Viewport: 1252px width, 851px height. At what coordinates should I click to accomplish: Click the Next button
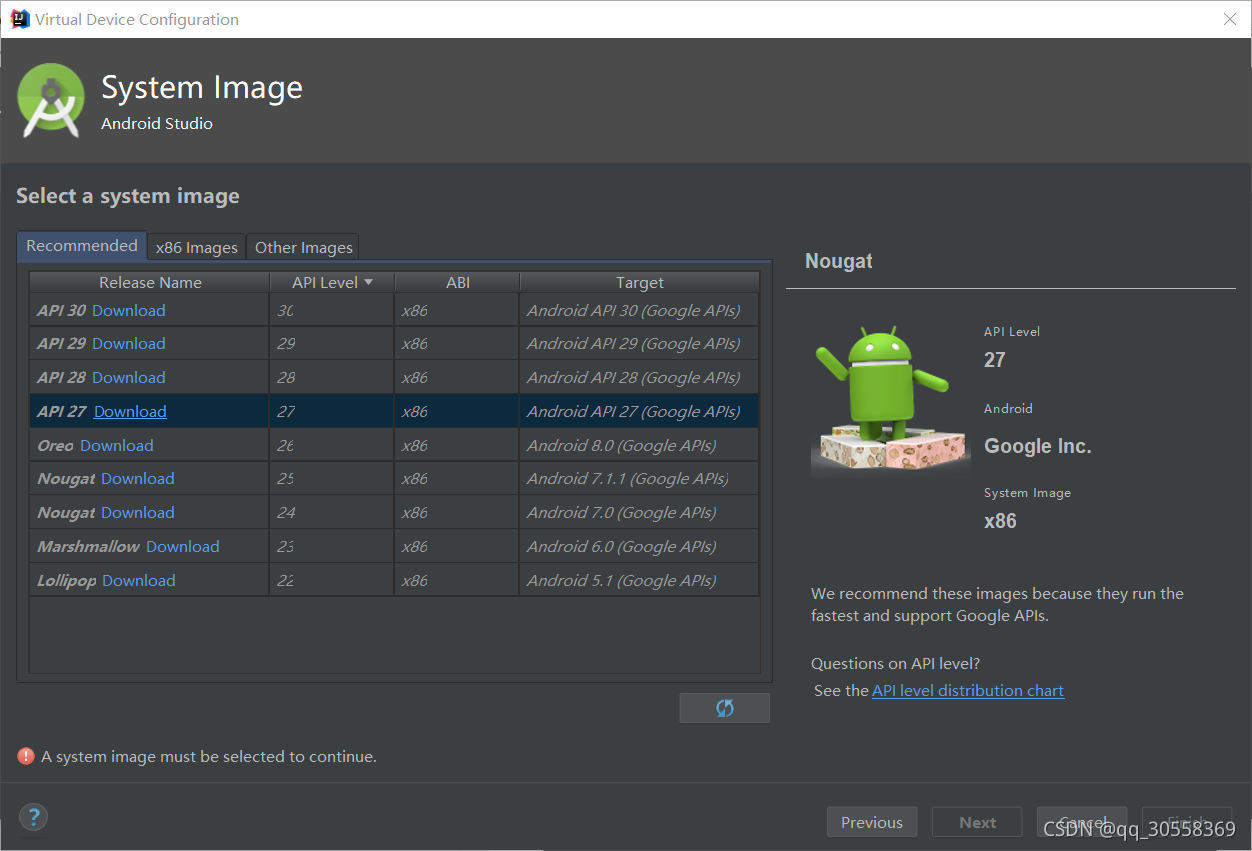[x=977, y=822]
